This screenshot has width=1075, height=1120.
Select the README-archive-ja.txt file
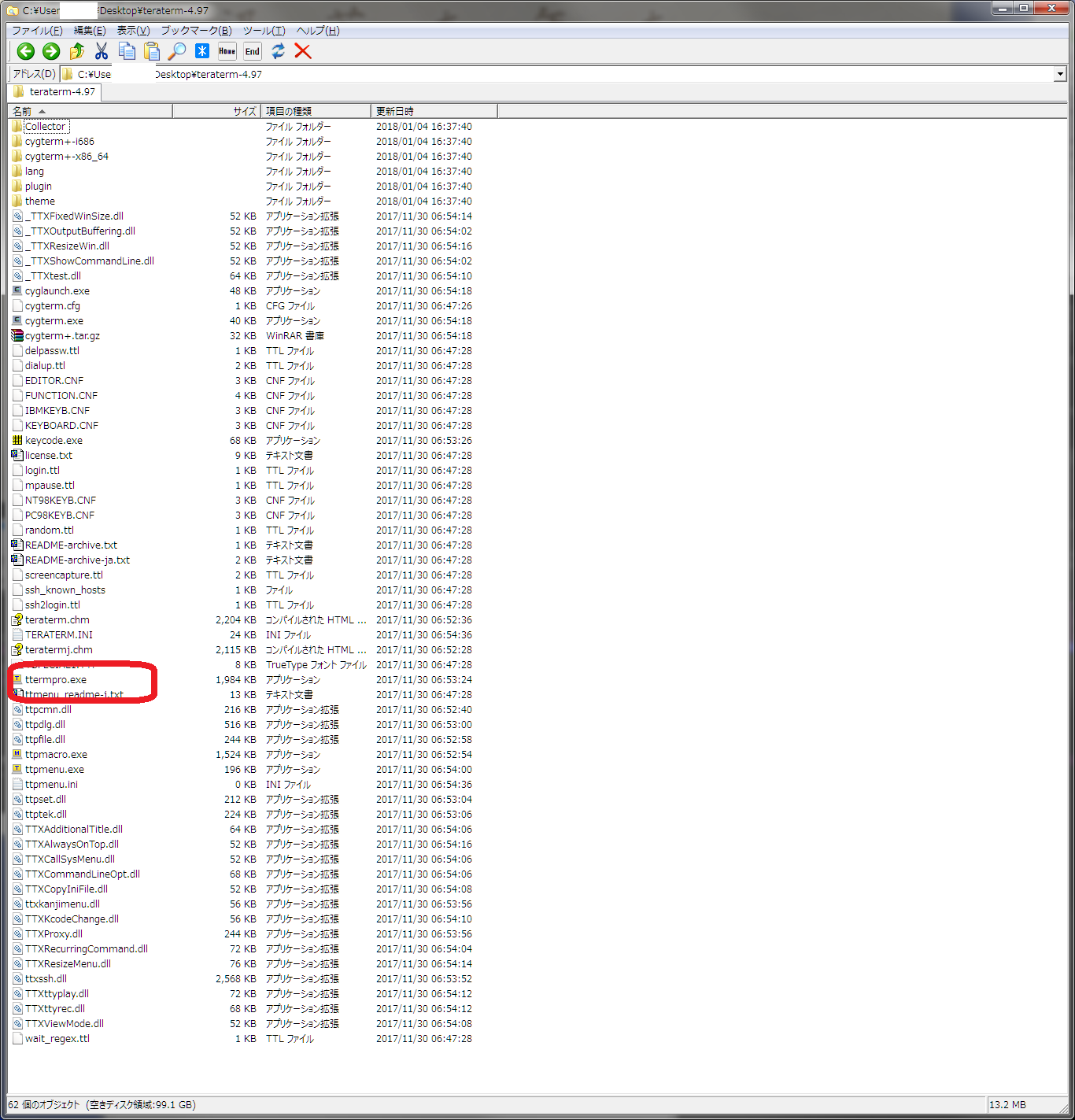(x=77, y=560)
